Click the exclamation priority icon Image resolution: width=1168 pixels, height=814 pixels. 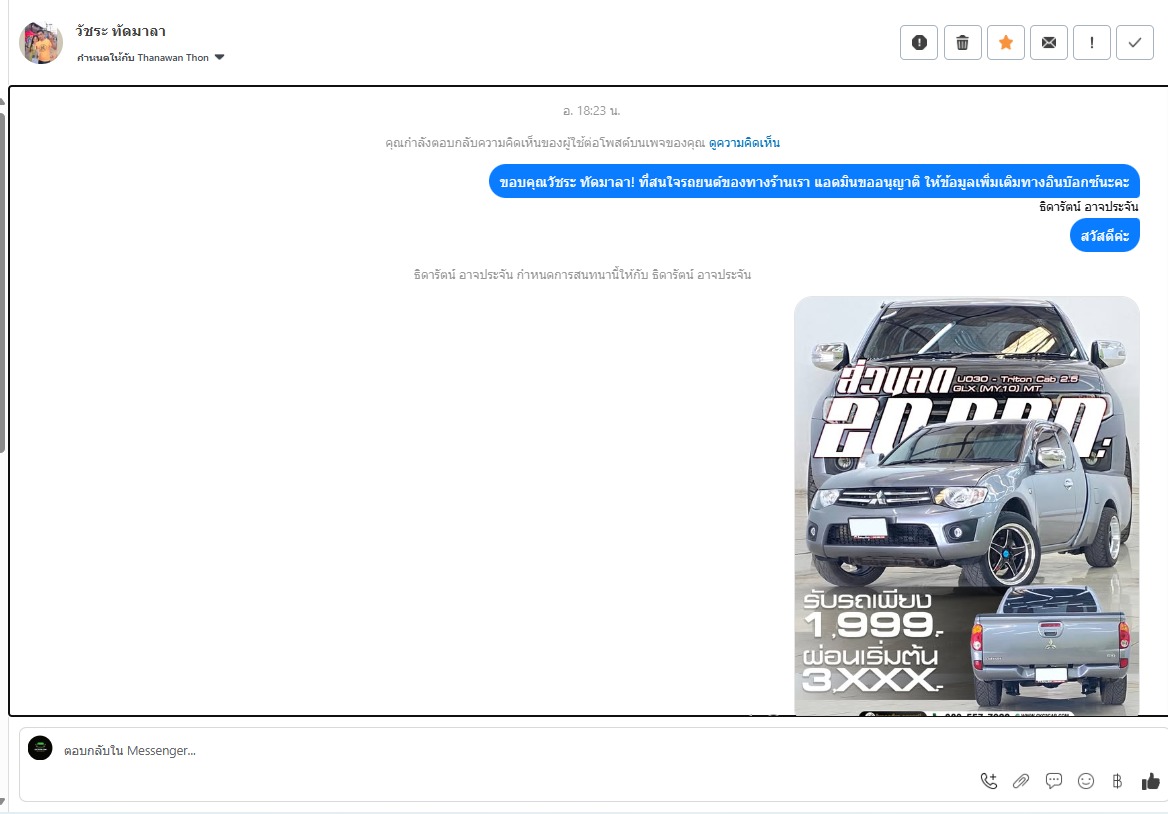tap(1092, 42)
